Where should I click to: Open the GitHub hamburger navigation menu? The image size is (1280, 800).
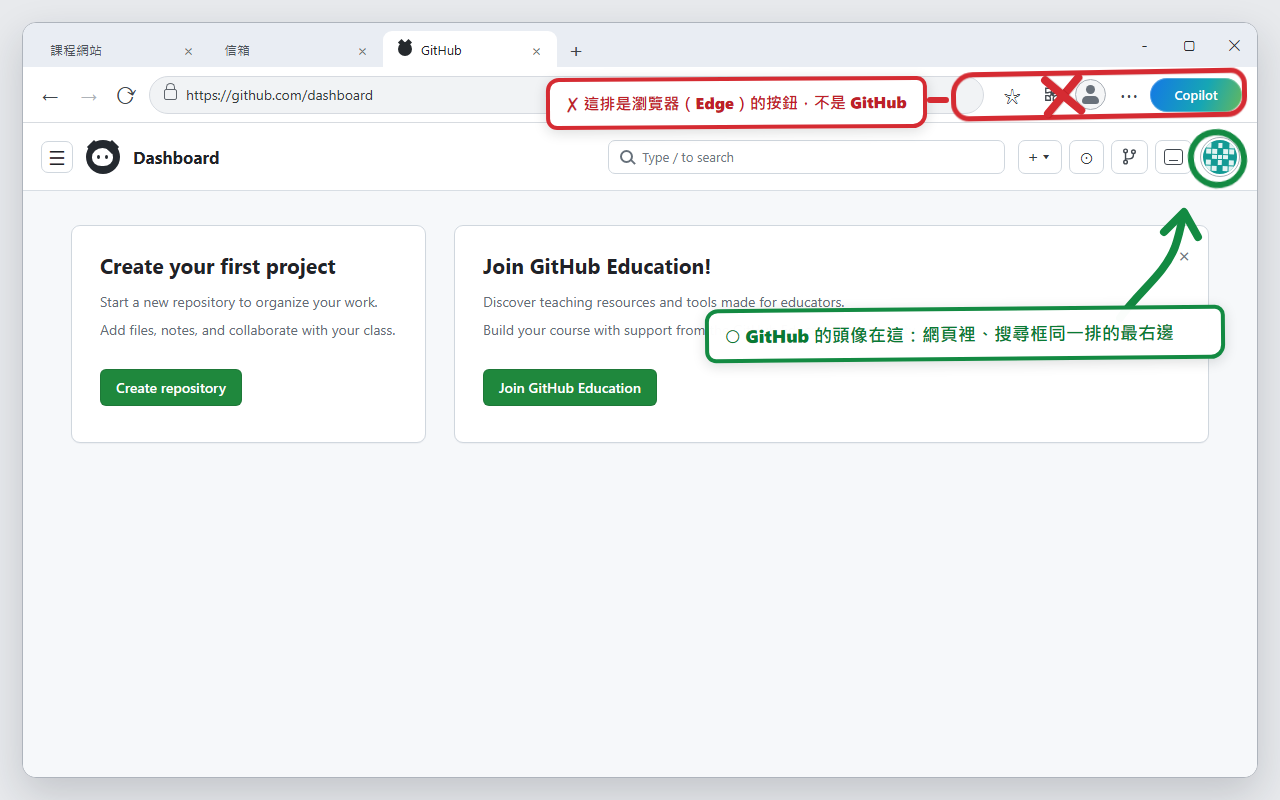(57, 158)
